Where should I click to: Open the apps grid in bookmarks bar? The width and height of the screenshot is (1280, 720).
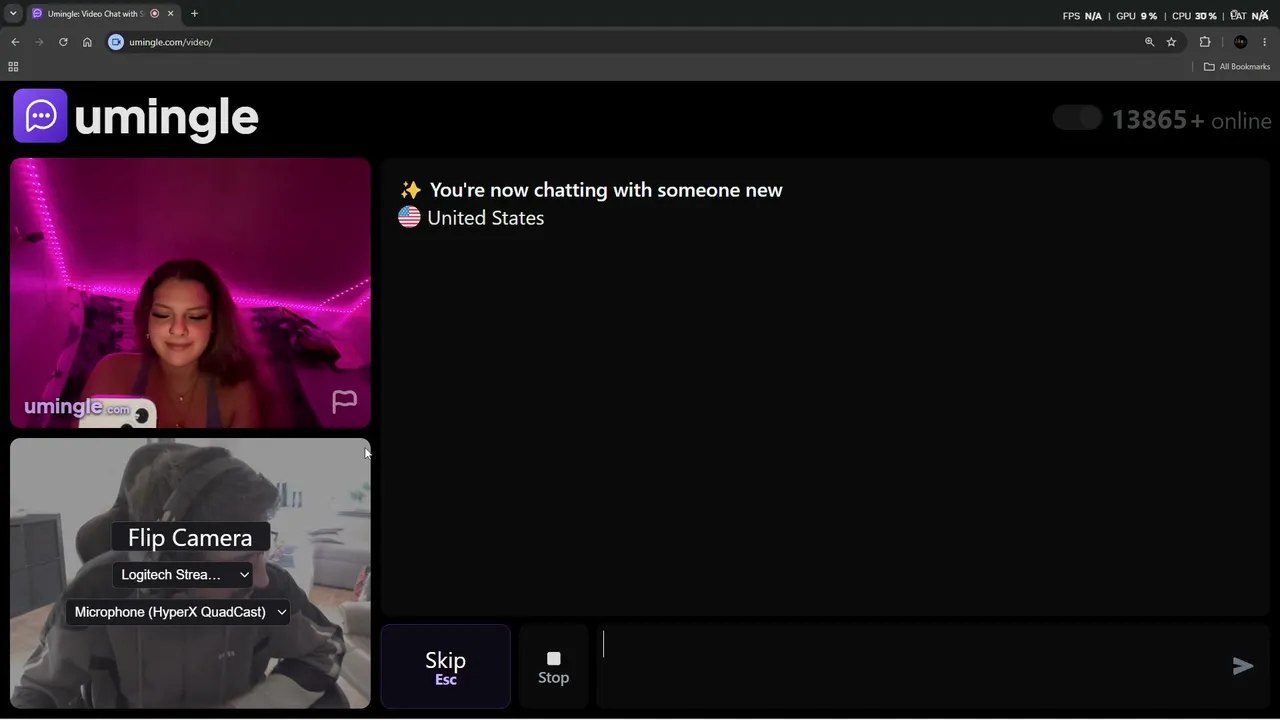coord(13,67)
